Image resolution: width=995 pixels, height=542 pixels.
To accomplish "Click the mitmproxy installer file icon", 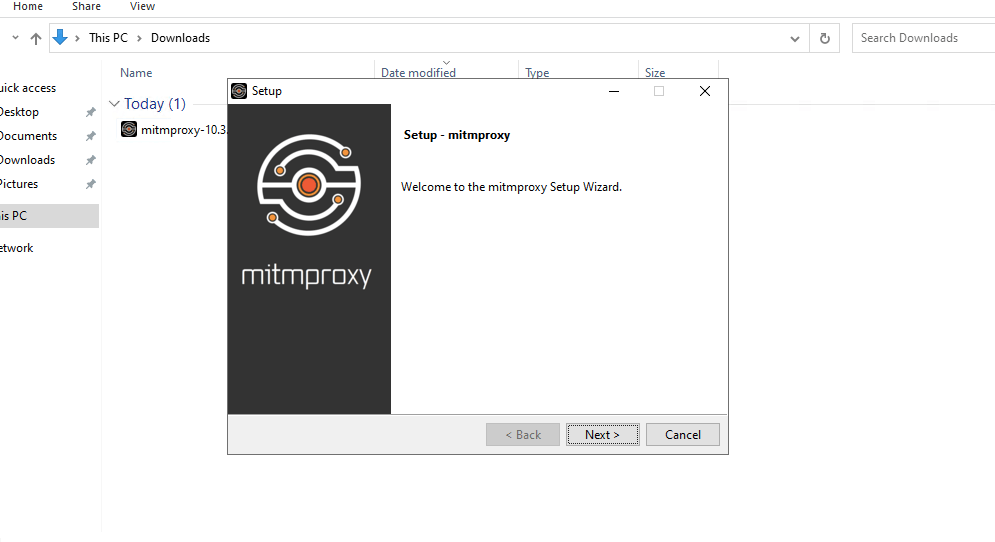I will [129, 129].
